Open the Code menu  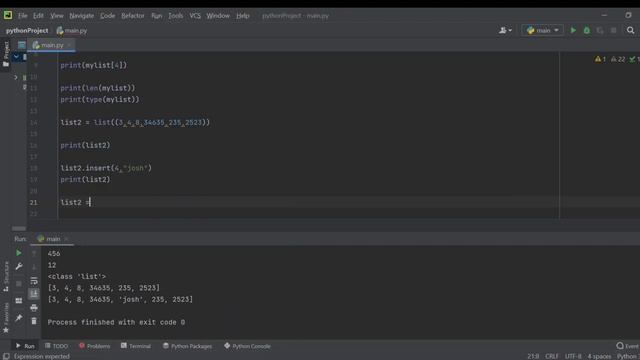[107, 16]
